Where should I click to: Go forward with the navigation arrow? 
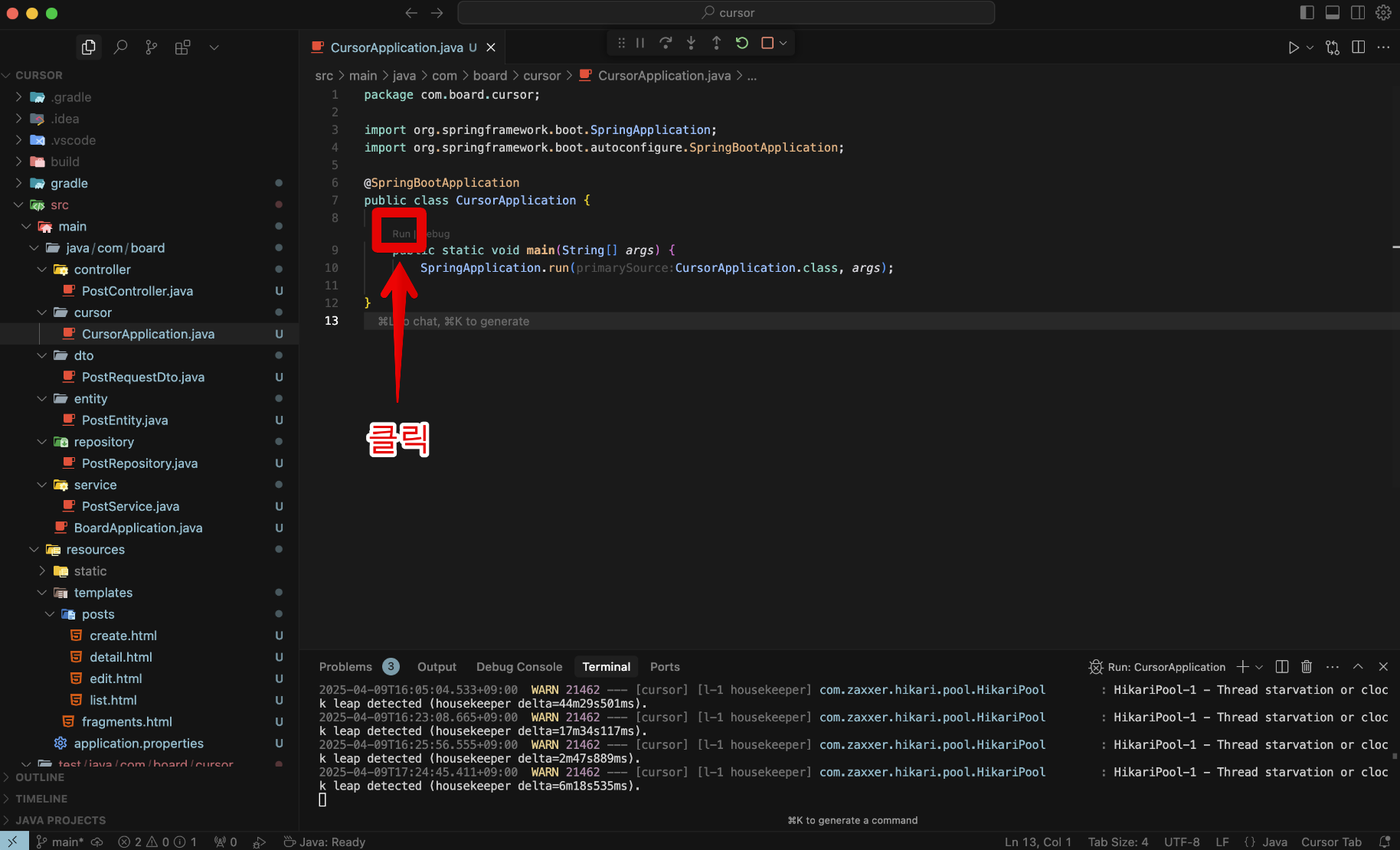click(x=437, y=13)
